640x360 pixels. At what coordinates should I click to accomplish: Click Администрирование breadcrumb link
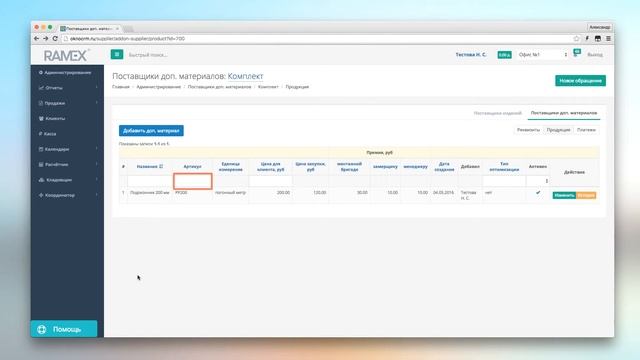click(x=158, y=87)
